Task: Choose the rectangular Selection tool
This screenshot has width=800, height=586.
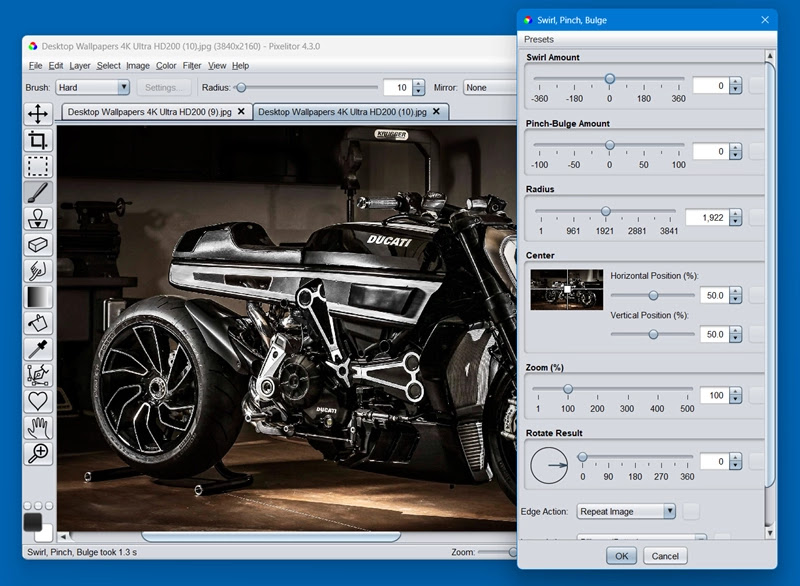Action: click(38, 166)
